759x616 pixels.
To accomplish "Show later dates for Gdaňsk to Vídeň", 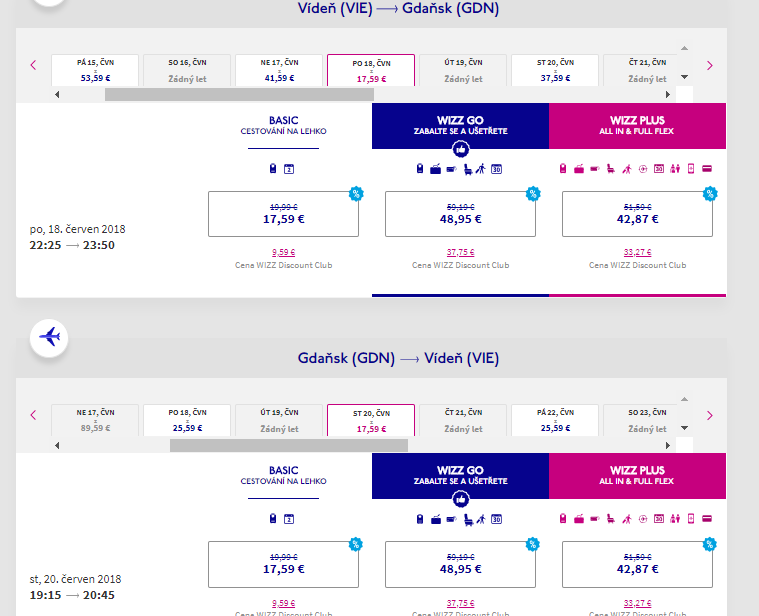I will point(710,415).
